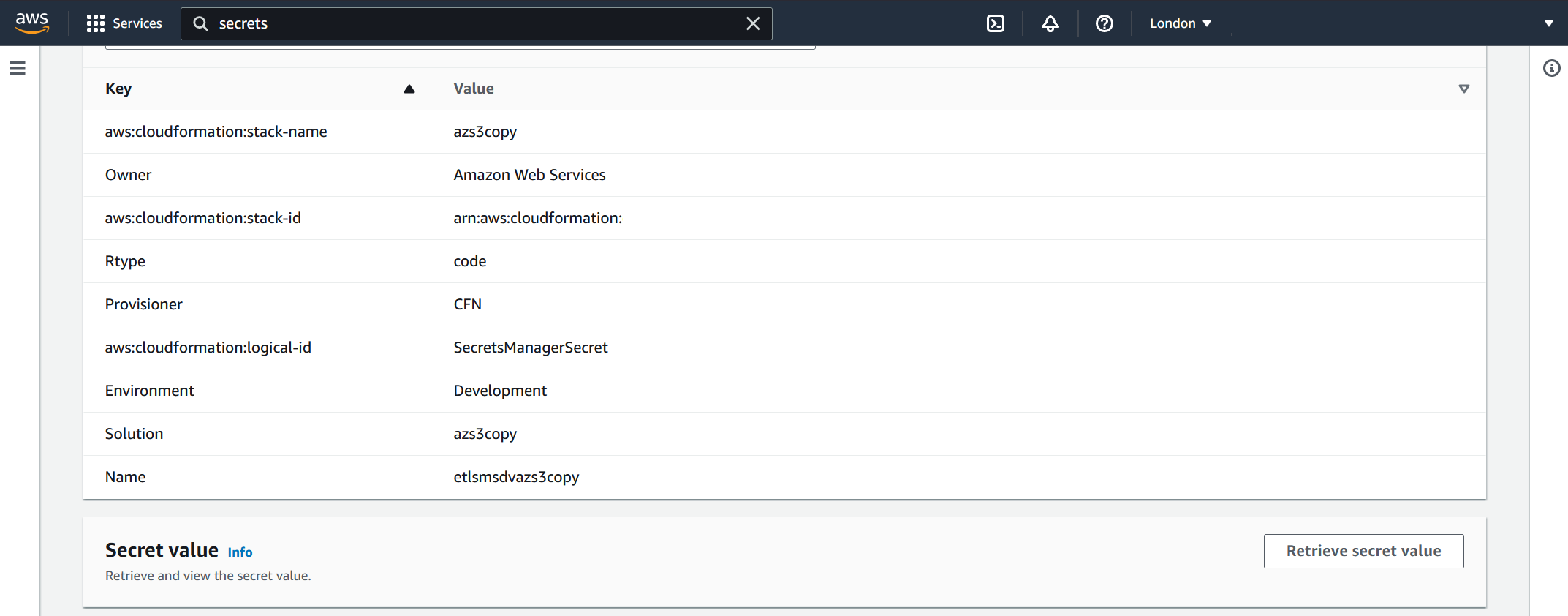
Task: Select the Name tag key
Action: click(x=125, y=477)
